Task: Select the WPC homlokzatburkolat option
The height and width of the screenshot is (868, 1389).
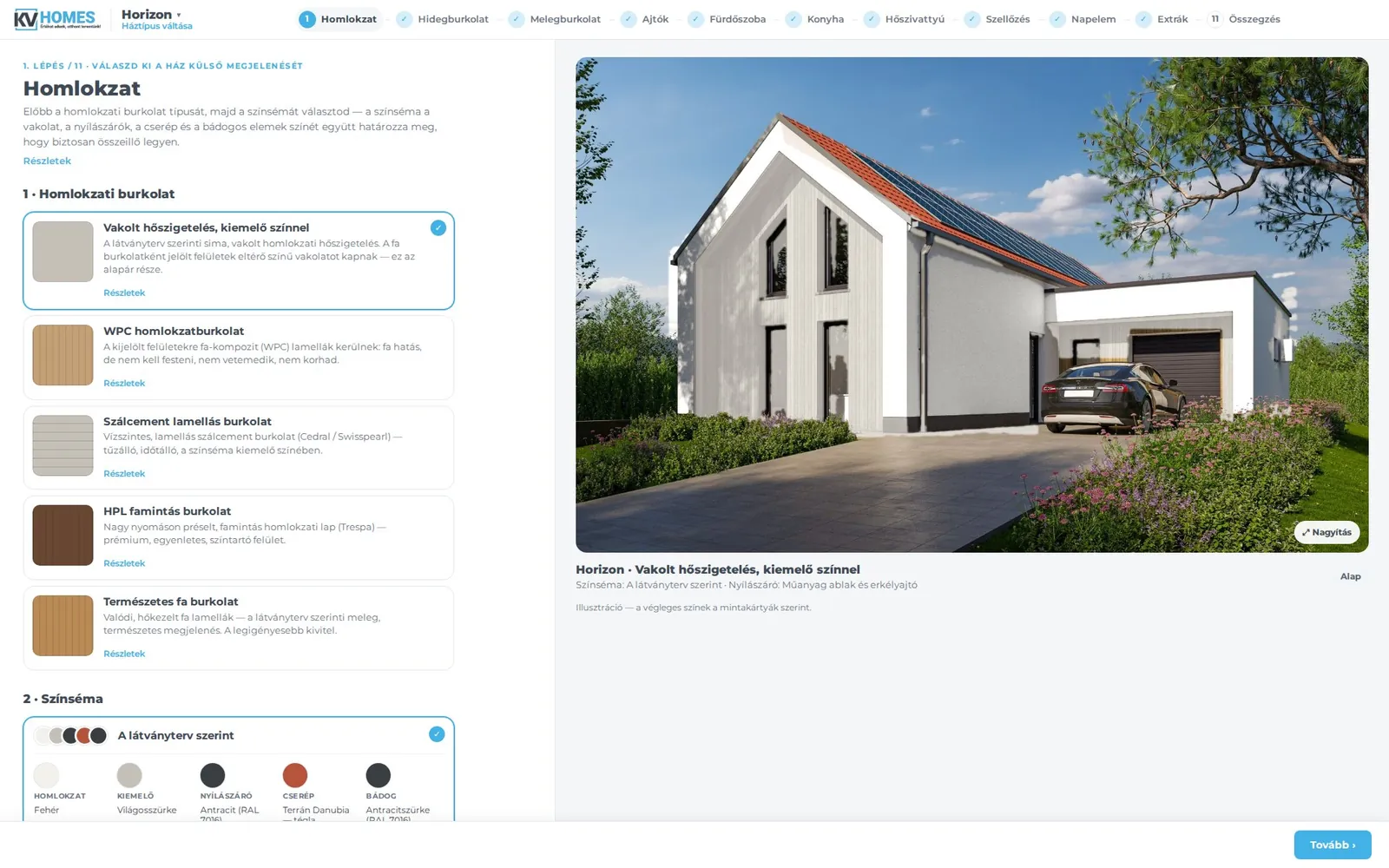Action: click(239, 358)
